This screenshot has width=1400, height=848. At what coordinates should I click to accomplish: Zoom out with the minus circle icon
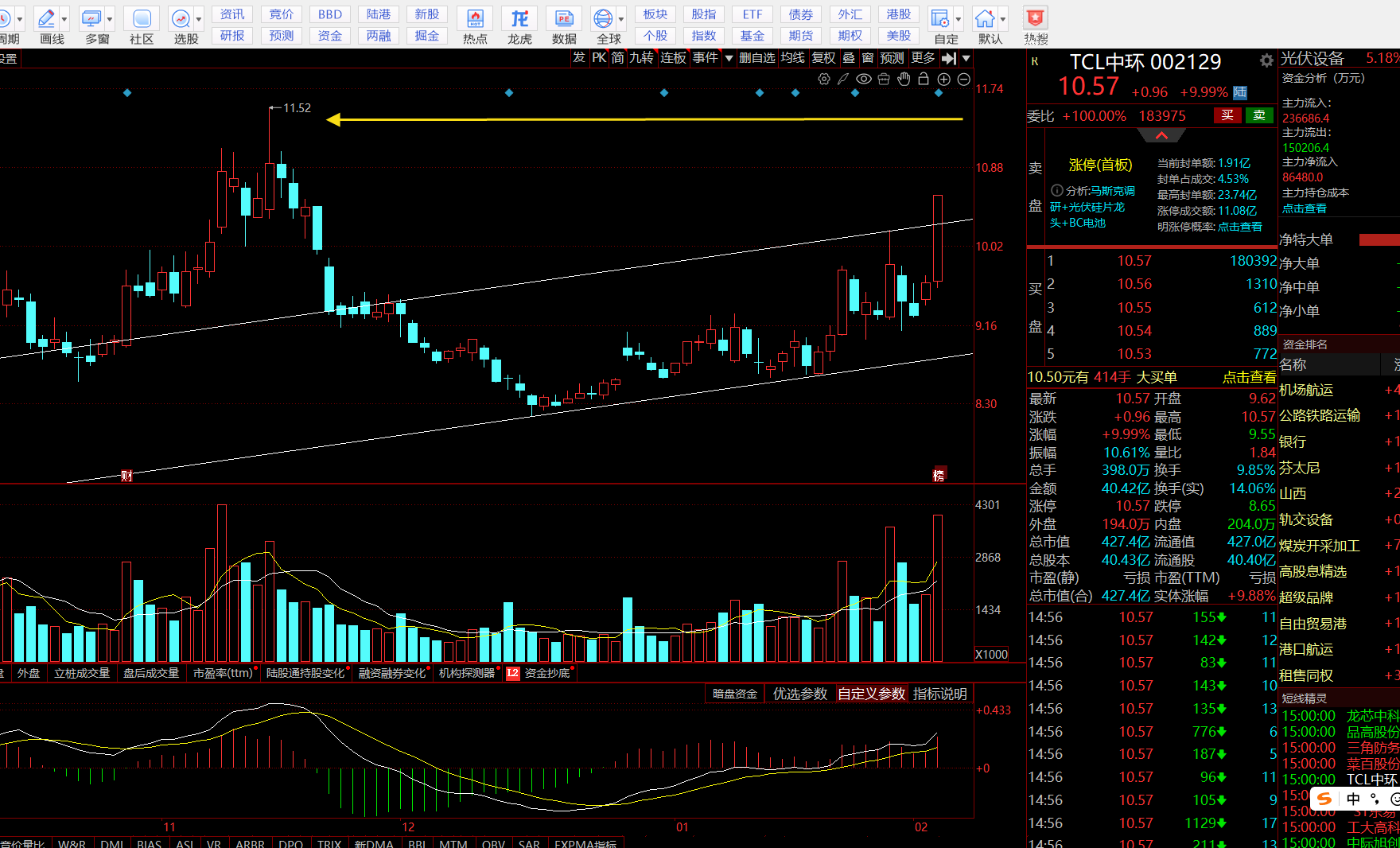coord(963,79)
